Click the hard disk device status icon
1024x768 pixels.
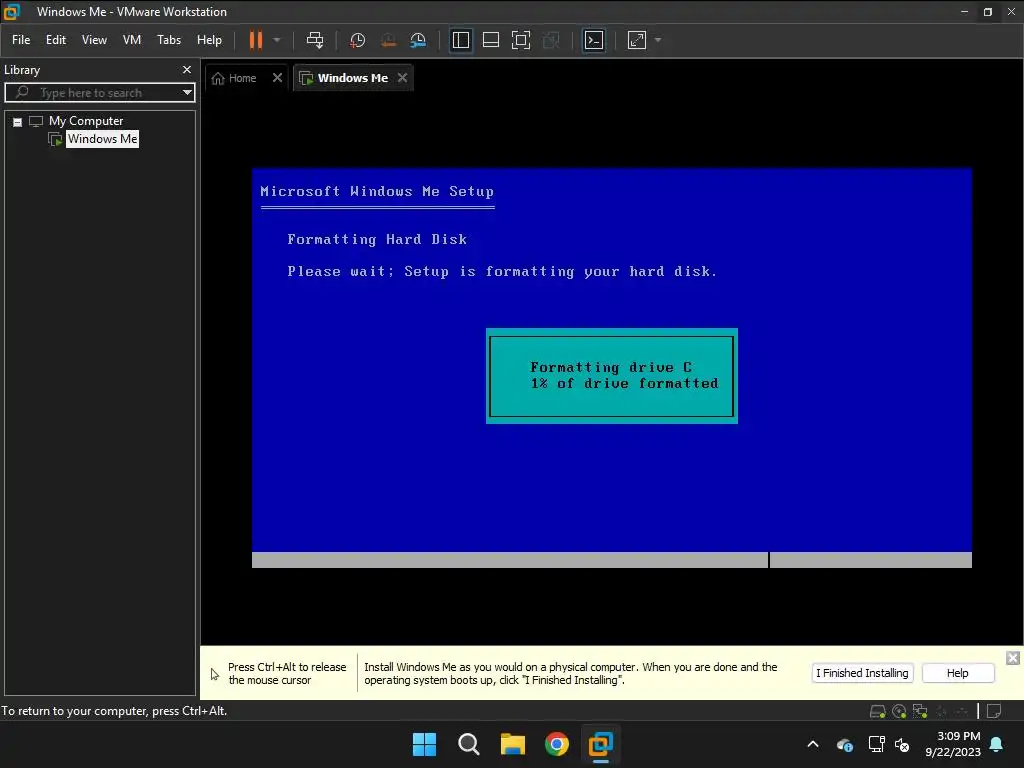pyautogui.click(x=878, y=711)
